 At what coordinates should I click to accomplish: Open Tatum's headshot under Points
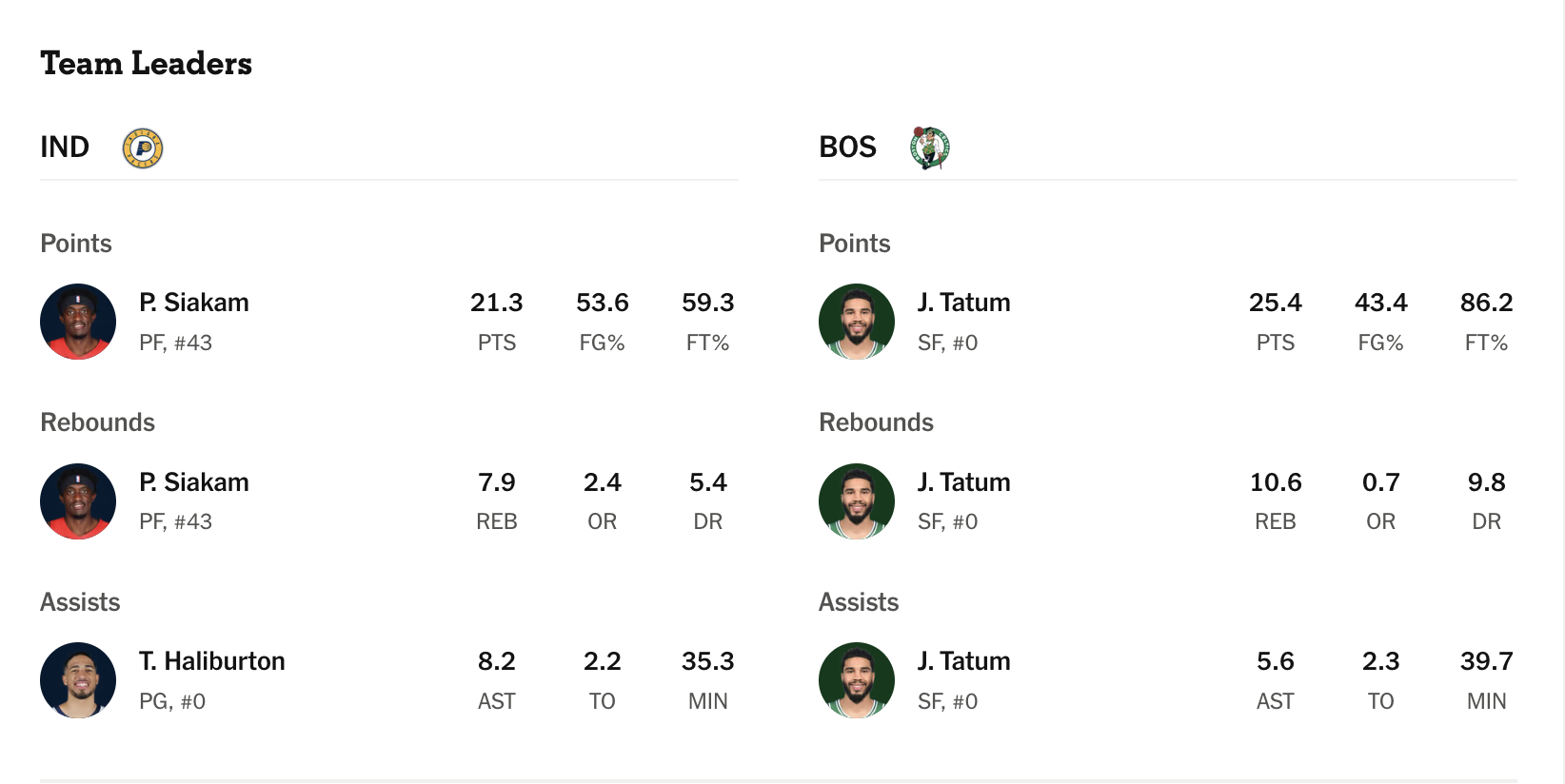[857, 322]
